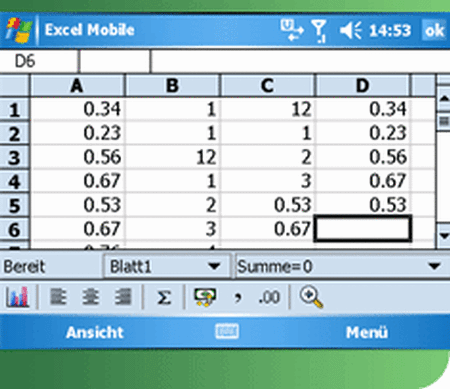Tap the 14:53 clock
This screenshot has width=450, height=389.
[x=390, y=31]
